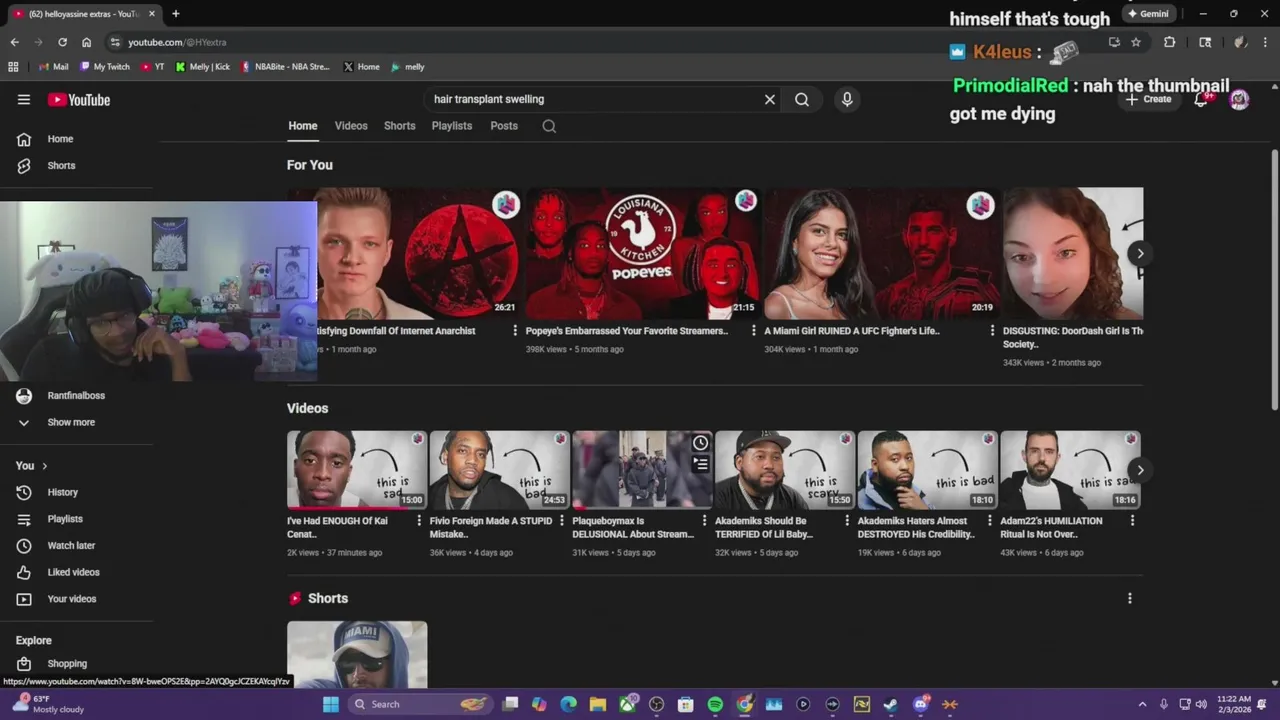Click the browser address bar URL
The width and height of the screenshot is (1280, 720).
point(177,42)
